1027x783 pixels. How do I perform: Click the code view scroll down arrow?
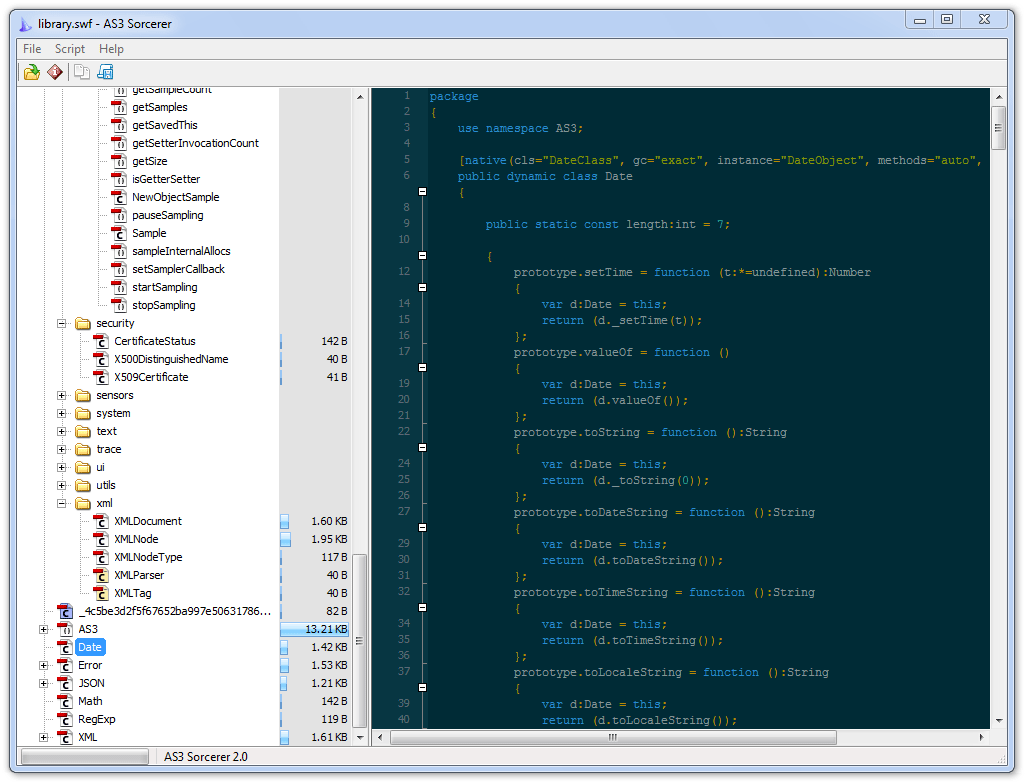[x=999, y=721]
